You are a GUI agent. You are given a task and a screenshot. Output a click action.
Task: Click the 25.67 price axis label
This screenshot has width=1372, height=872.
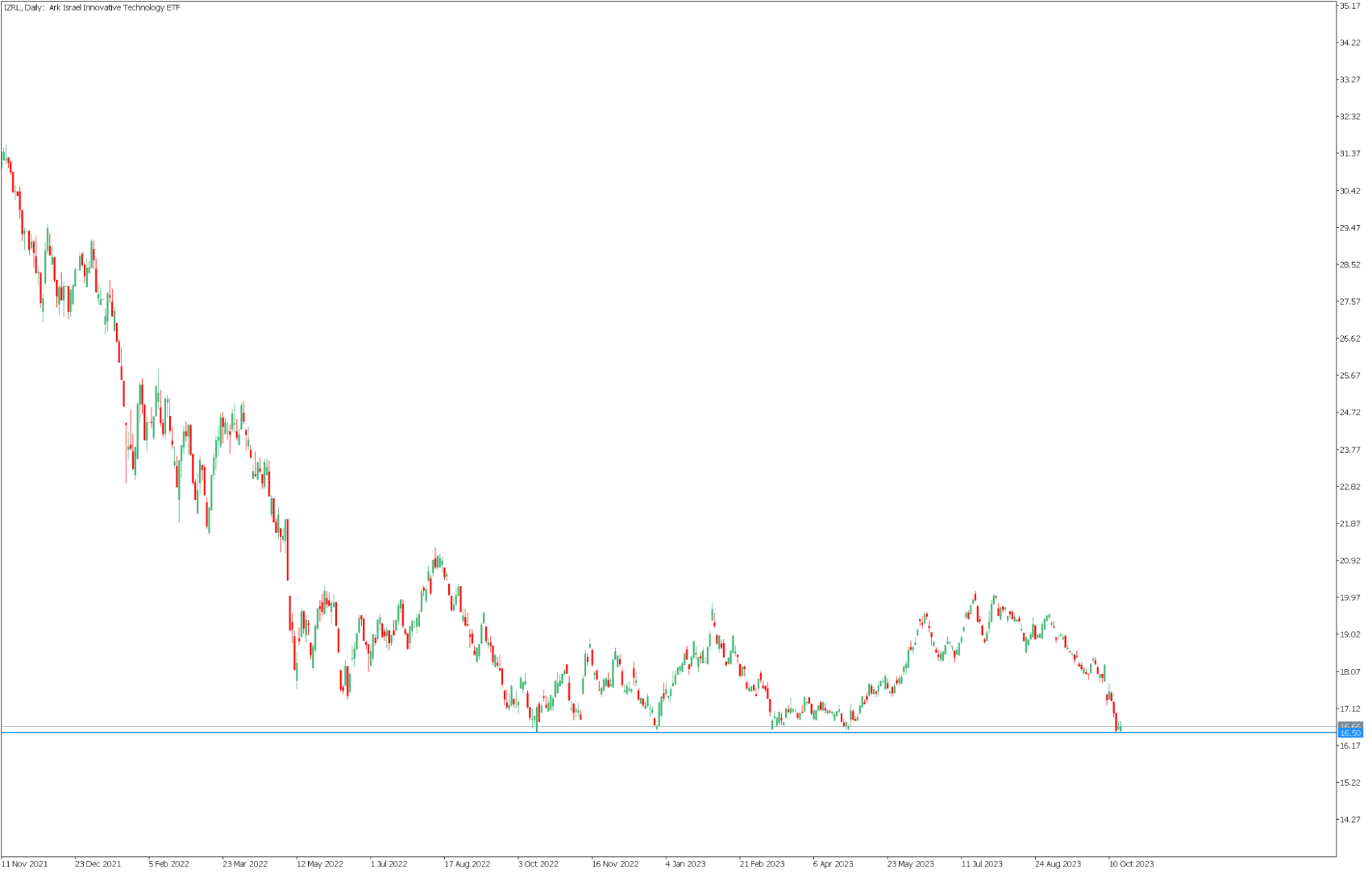pos(1350,376)
